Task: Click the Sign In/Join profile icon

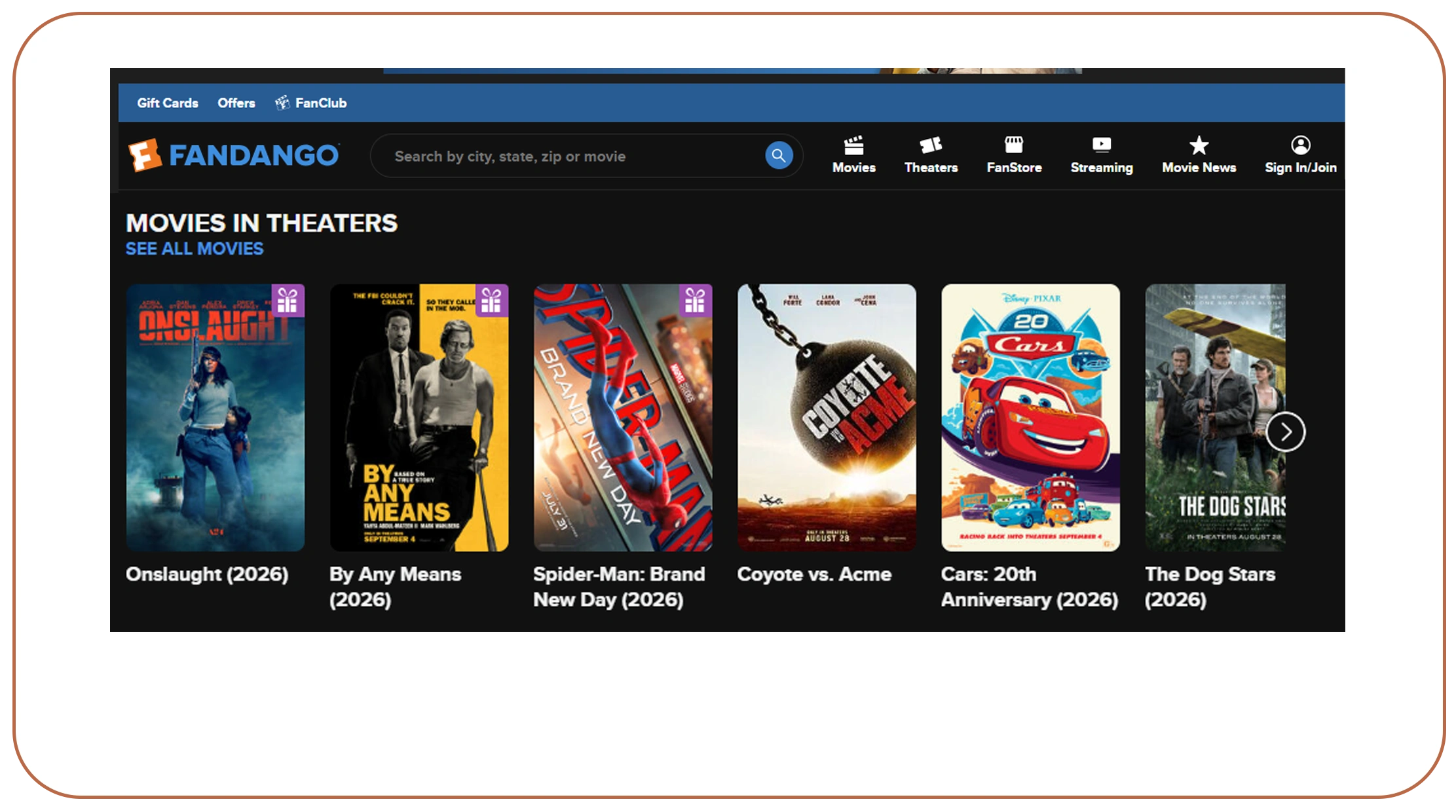Action: coord(1301,145)
